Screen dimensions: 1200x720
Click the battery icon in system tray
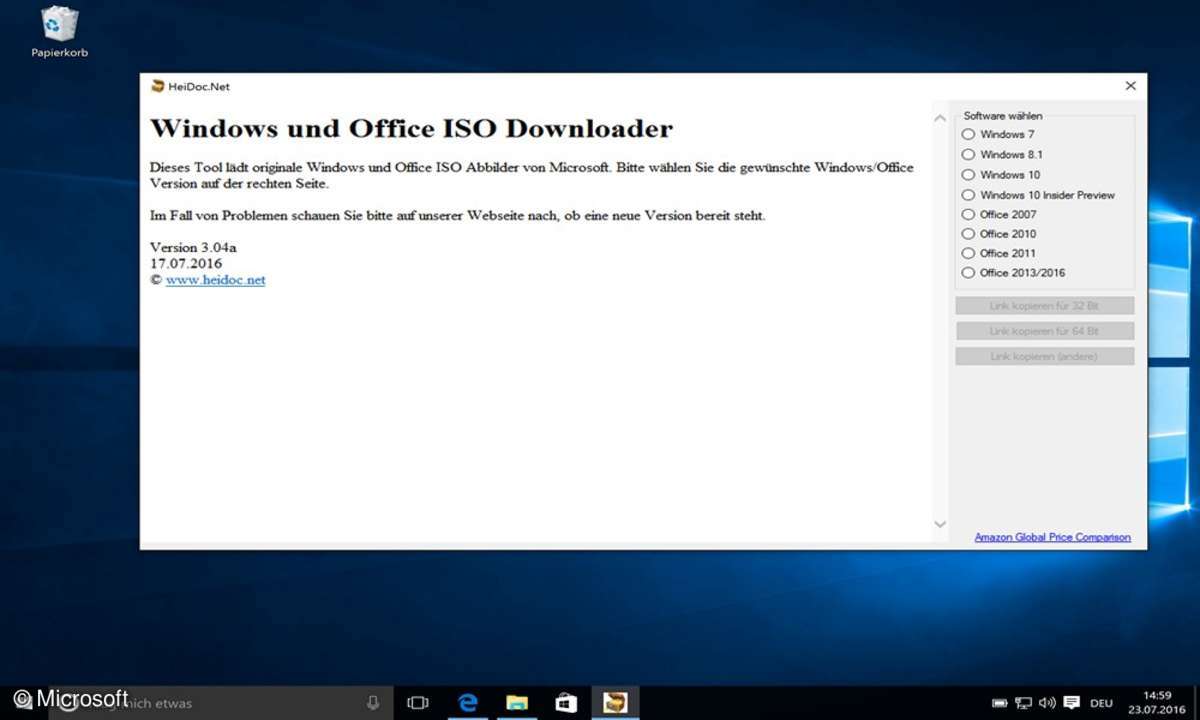(x=999, y=703)
